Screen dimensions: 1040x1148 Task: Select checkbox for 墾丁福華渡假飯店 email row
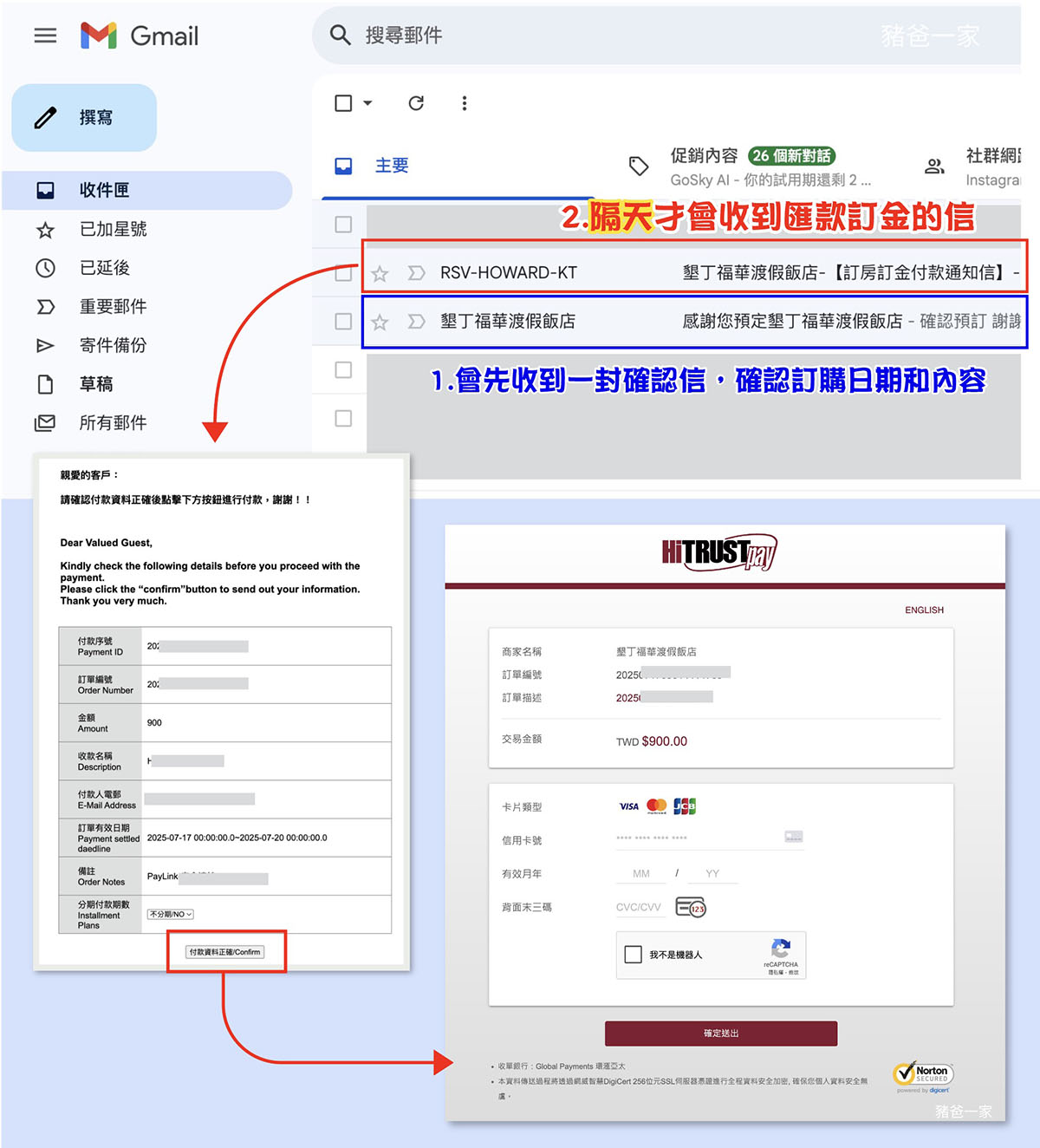343,322
